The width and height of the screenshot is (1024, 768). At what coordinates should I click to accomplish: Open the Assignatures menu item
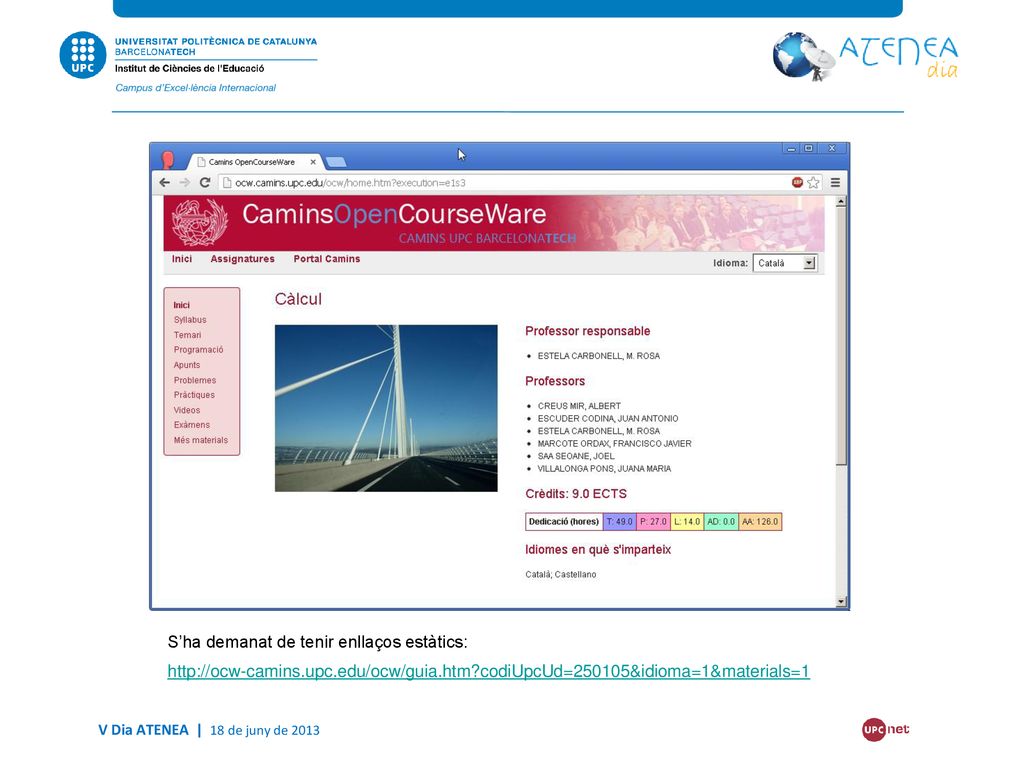pos(242,259)
